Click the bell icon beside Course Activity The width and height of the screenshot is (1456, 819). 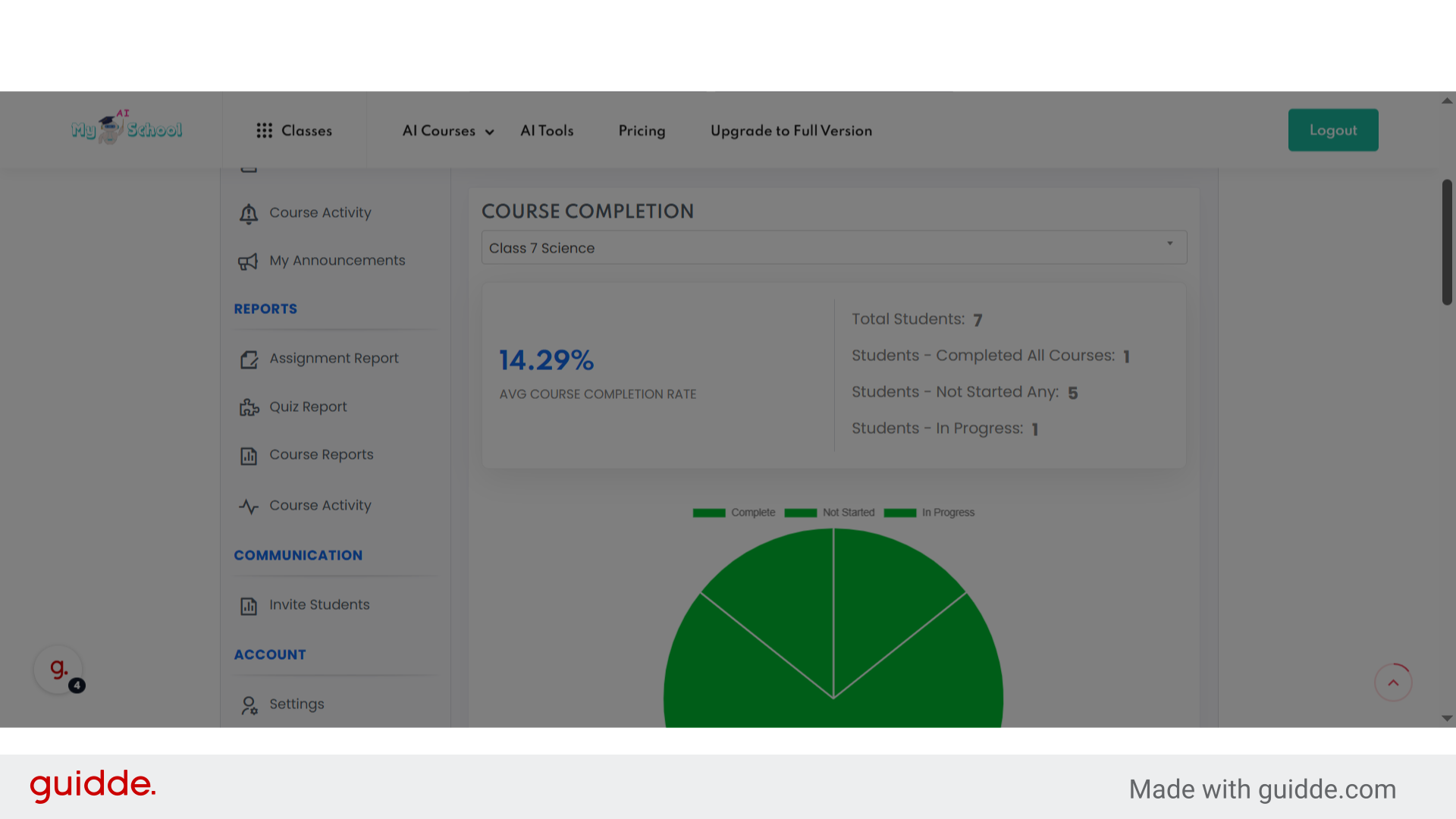pyautogui.click(x=249, y=214)
